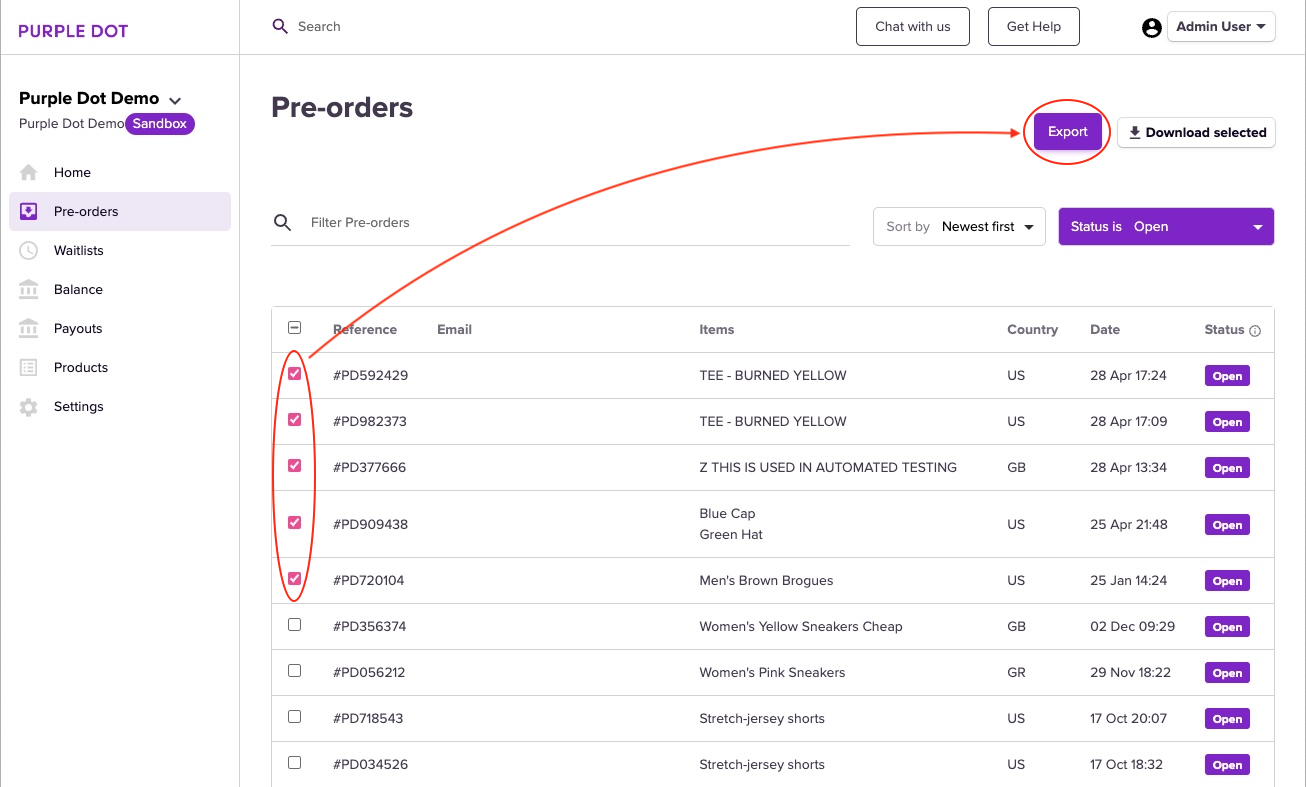This screenshot has height=787, width=1306.
Task: Expand the Admin User account menu
Action: point(1220,27)
